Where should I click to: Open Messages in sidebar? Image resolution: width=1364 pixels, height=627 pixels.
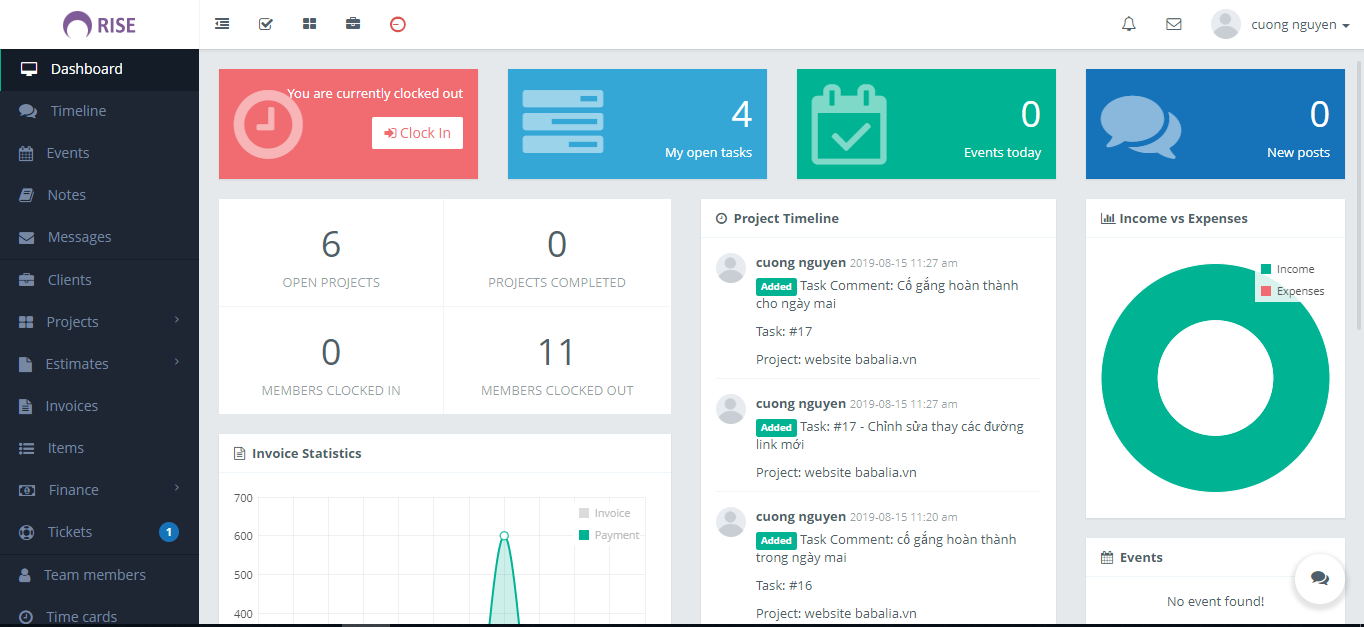pyautogui.click(x=100, y=237)
